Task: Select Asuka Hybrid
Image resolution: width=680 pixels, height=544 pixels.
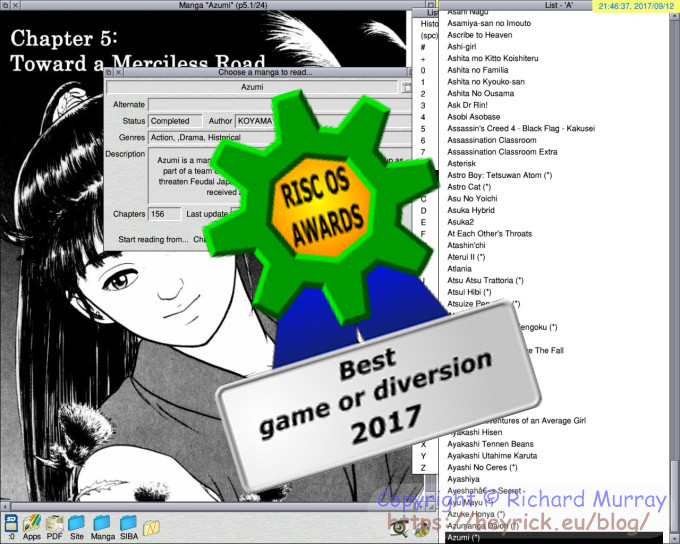Action: (471, 210)
